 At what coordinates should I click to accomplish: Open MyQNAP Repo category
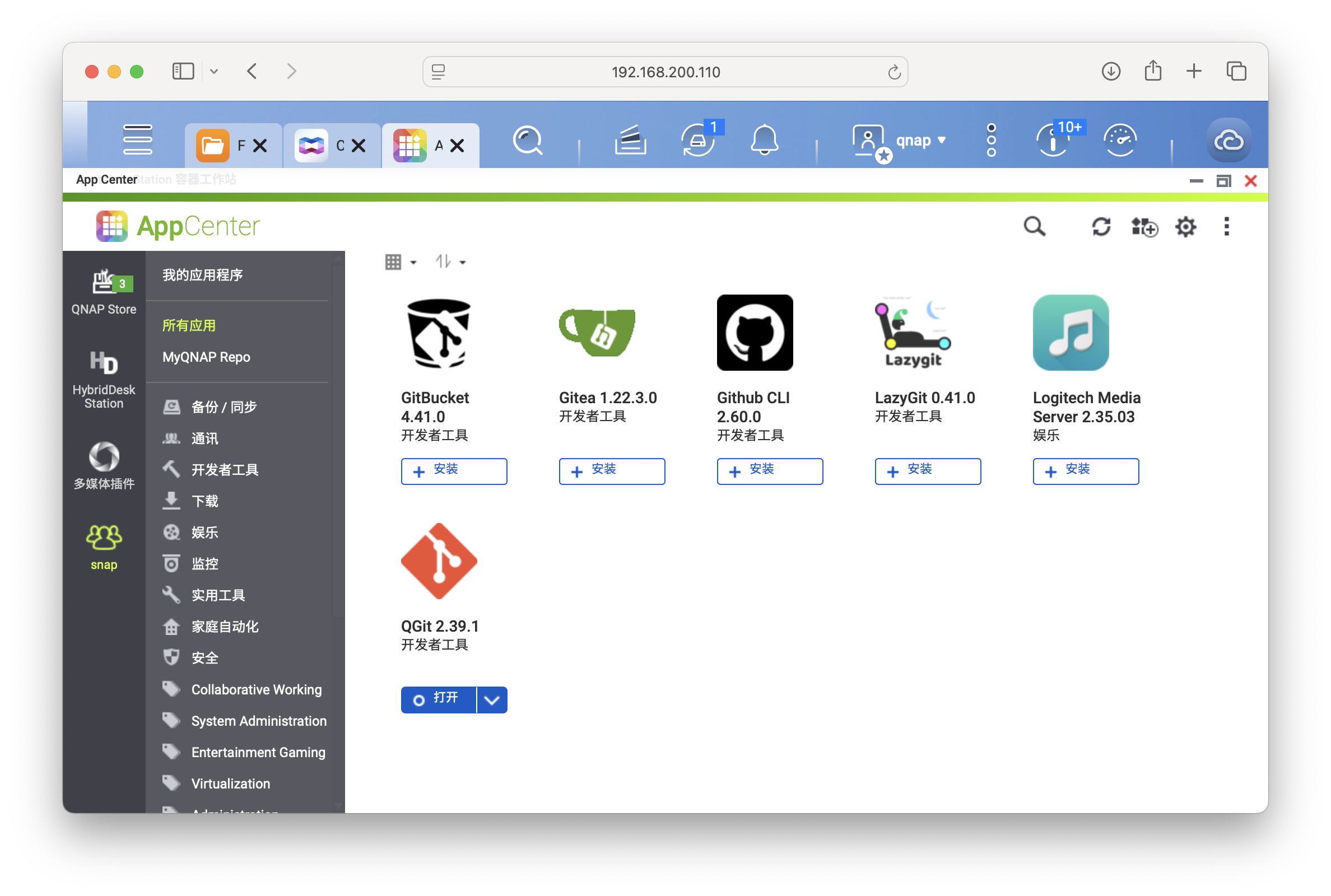[206, 357]
